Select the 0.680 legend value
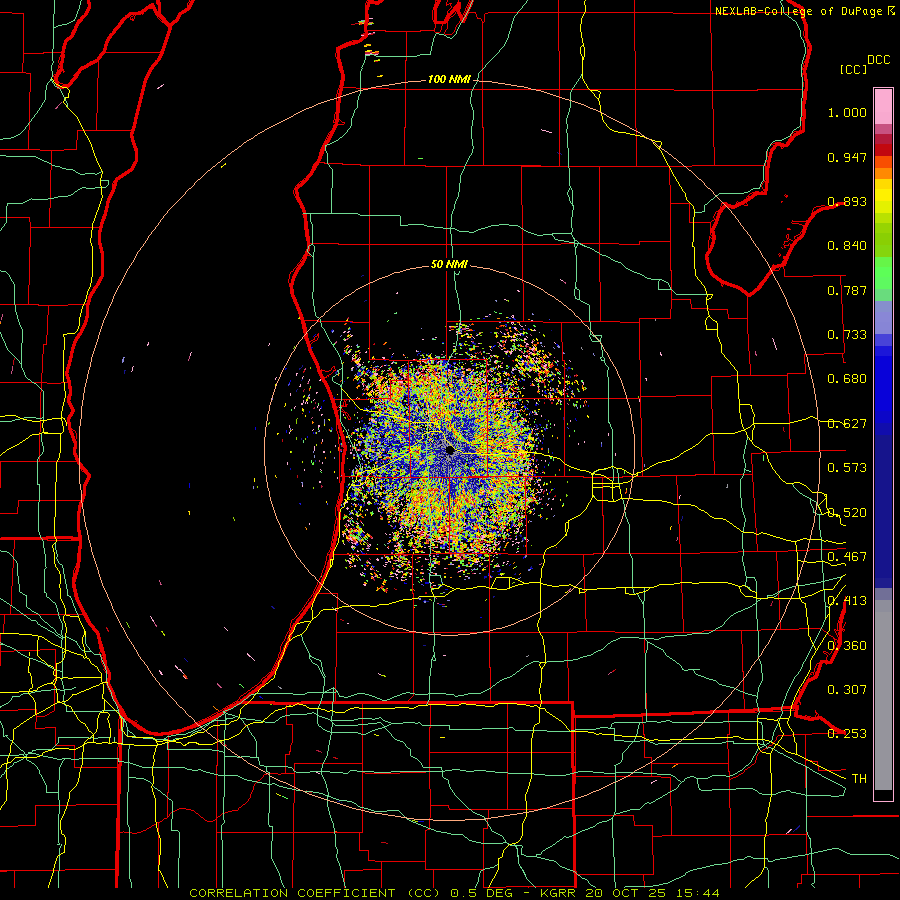This screenshot has height=900, width=900. (847, 379)
